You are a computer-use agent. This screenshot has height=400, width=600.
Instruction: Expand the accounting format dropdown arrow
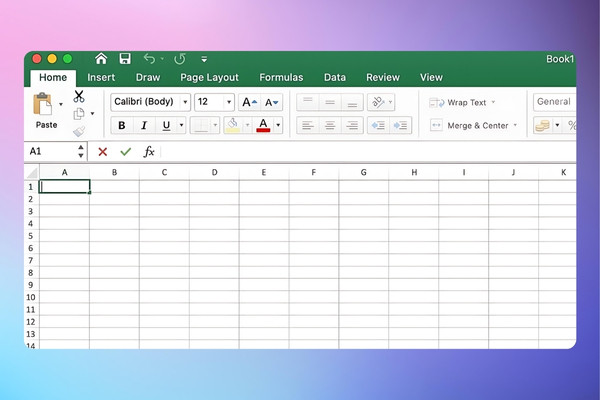click(558, 125)
